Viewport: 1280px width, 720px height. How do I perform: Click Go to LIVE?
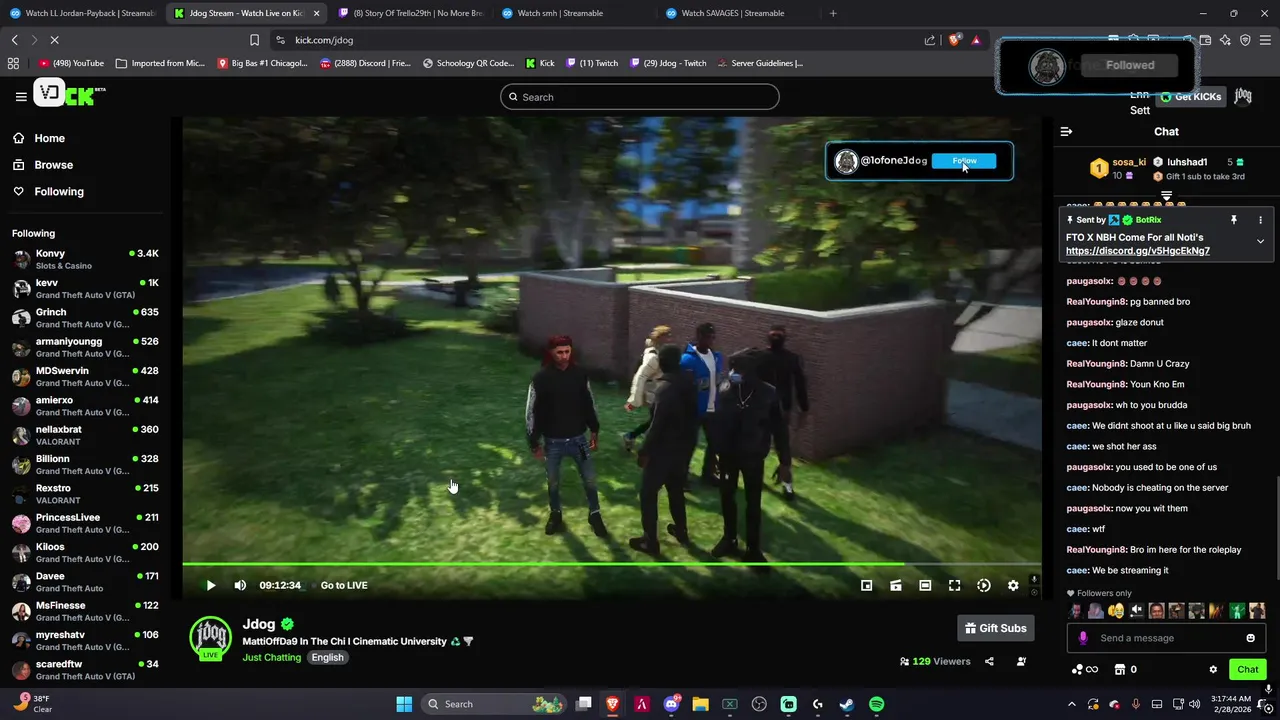coord(344,585)
